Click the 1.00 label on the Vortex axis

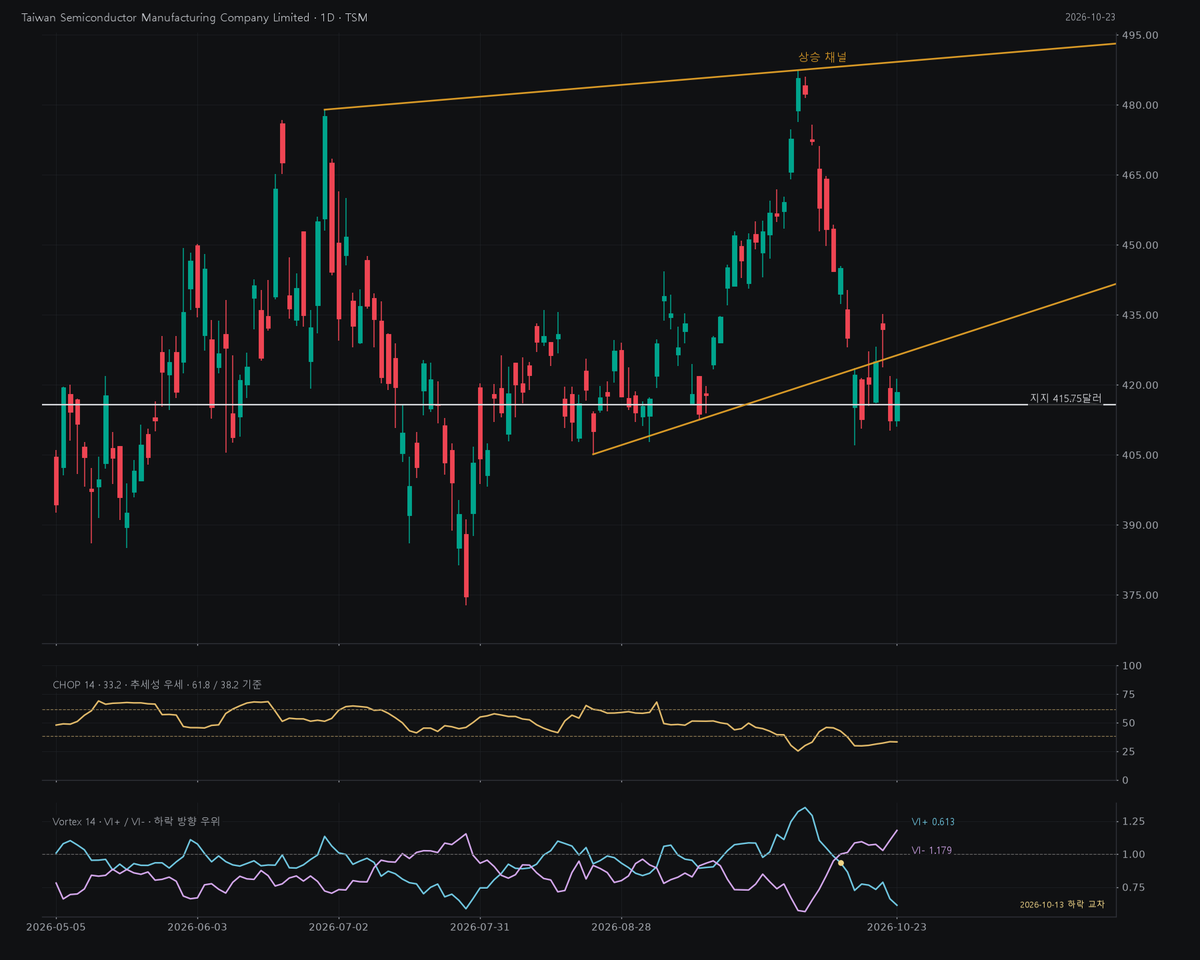[1135, 854]
